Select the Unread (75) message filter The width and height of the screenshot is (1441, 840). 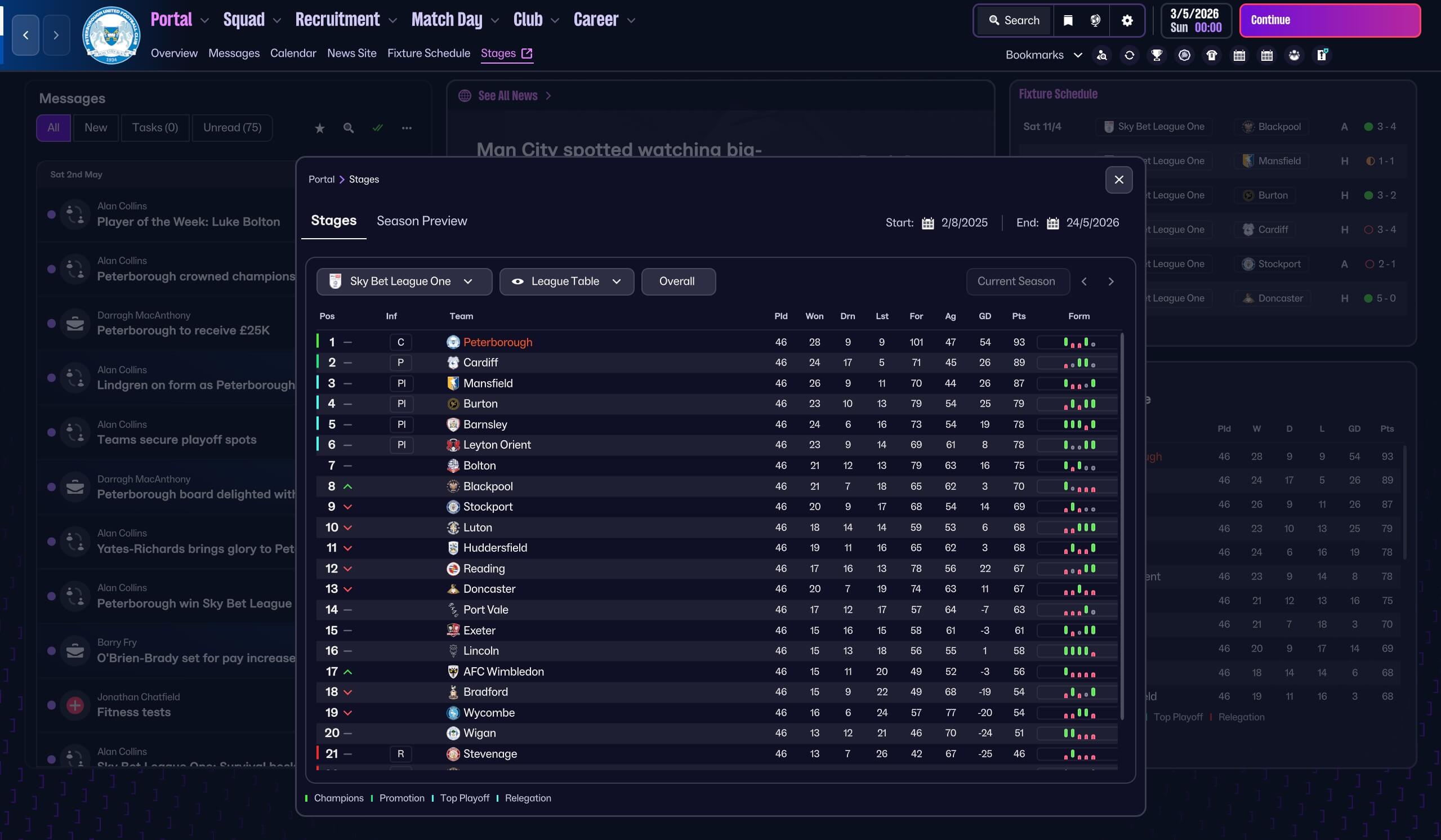232,127
